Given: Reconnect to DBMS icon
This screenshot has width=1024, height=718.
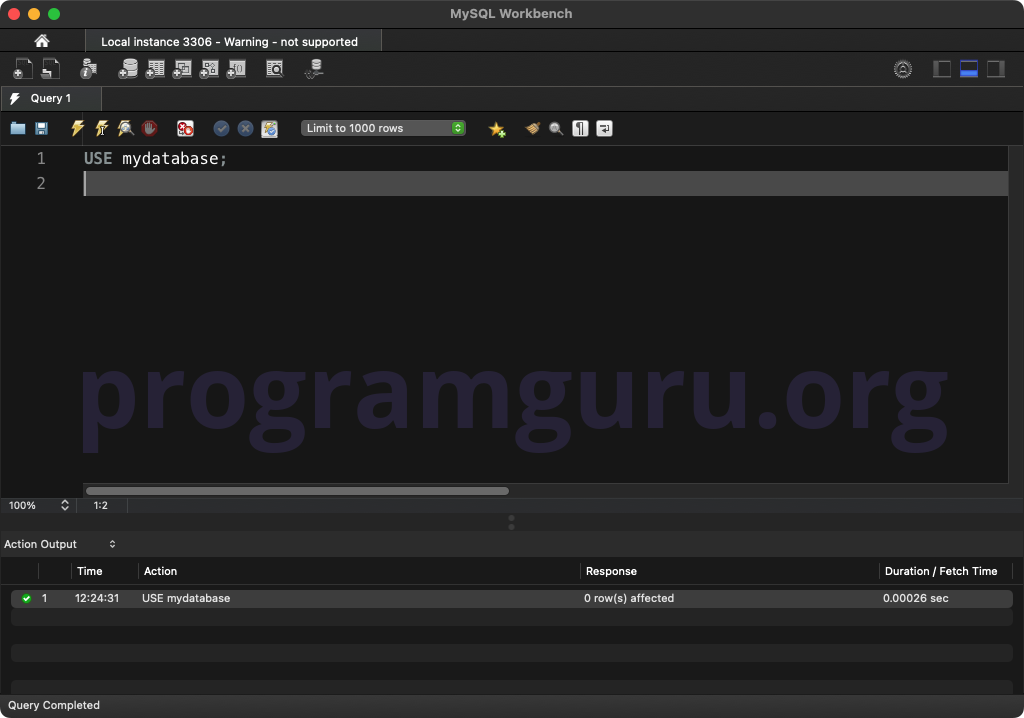Looking at the screenshot, I should coord(314,69).
